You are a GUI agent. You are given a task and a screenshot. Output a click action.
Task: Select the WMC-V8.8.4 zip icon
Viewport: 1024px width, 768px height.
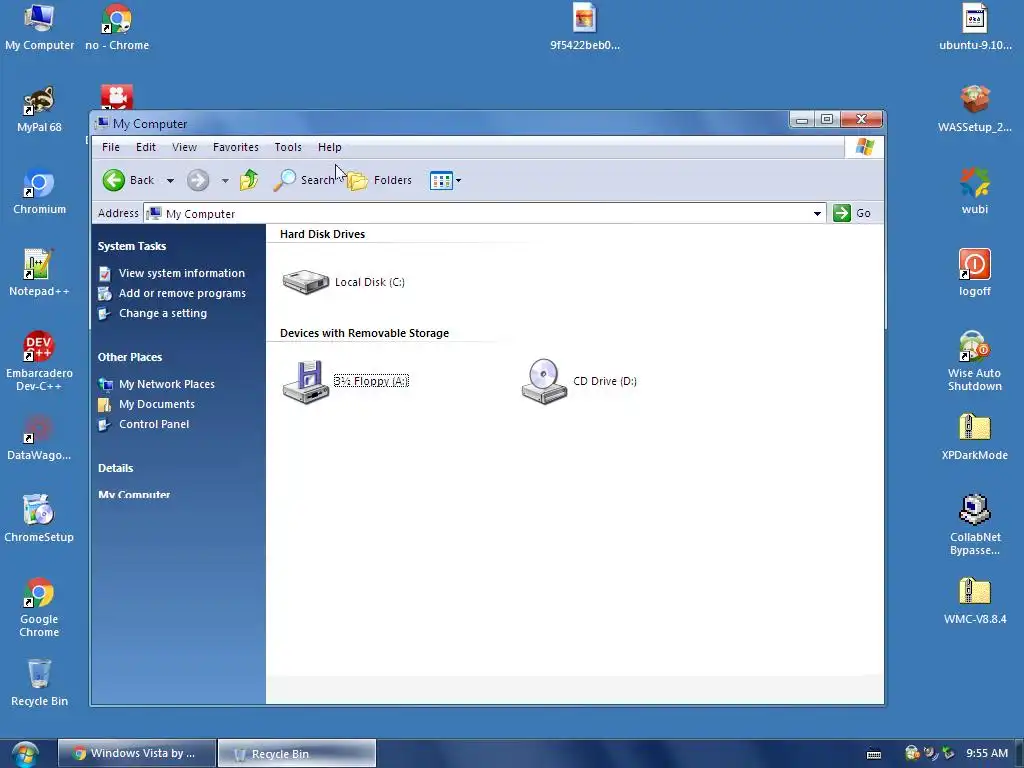[x=975, y=601]
